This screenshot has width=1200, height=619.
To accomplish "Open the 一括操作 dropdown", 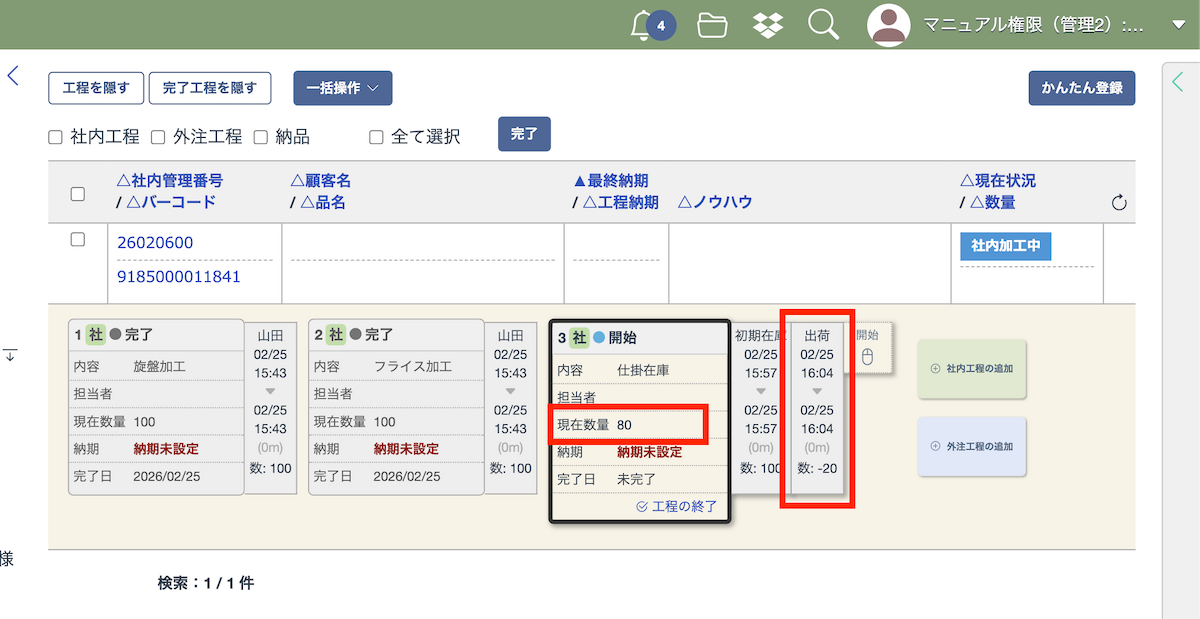I will (x=342, y=88).
